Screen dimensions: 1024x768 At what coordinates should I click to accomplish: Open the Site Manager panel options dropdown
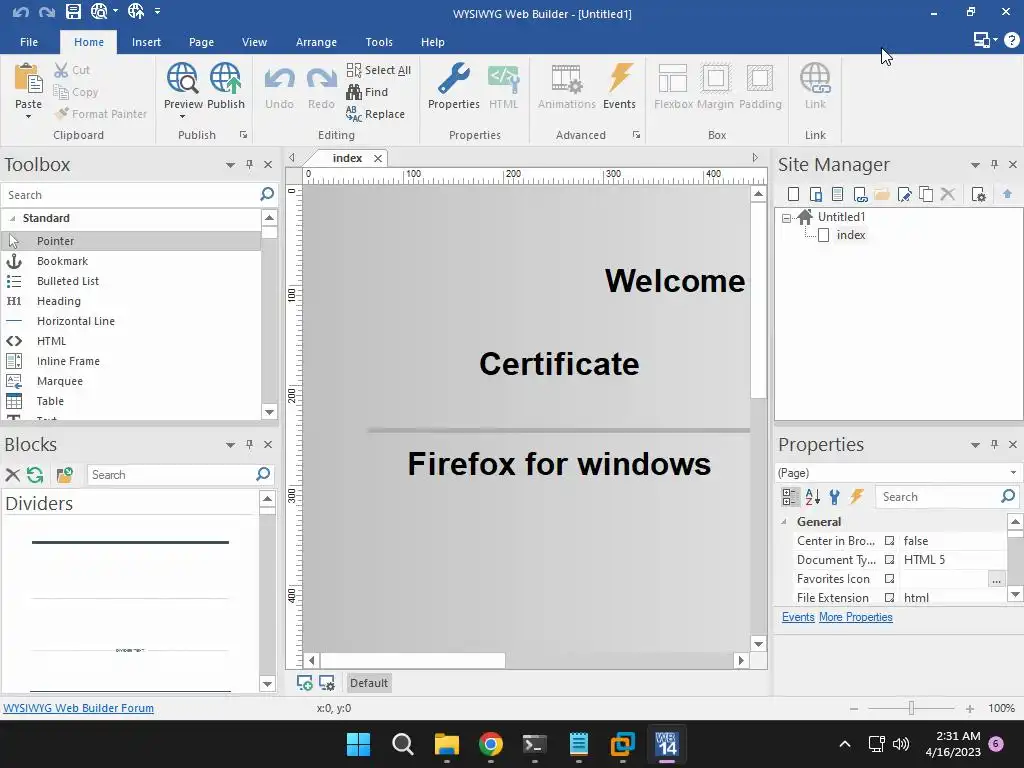pos(975,165)
